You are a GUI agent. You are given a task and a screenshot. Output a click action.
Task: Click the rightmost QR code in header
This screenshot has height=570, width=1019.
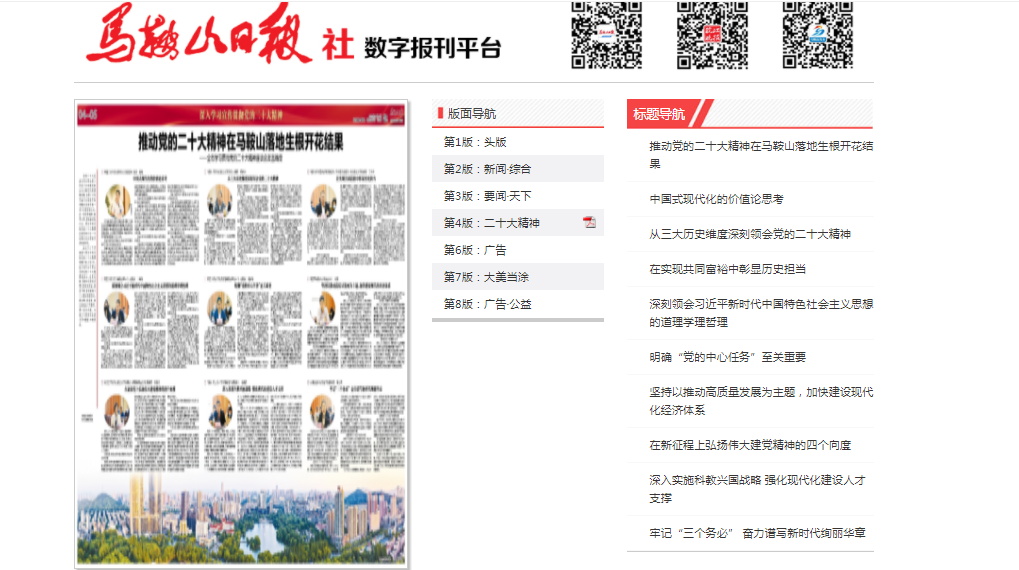click(x=817, y=35)
